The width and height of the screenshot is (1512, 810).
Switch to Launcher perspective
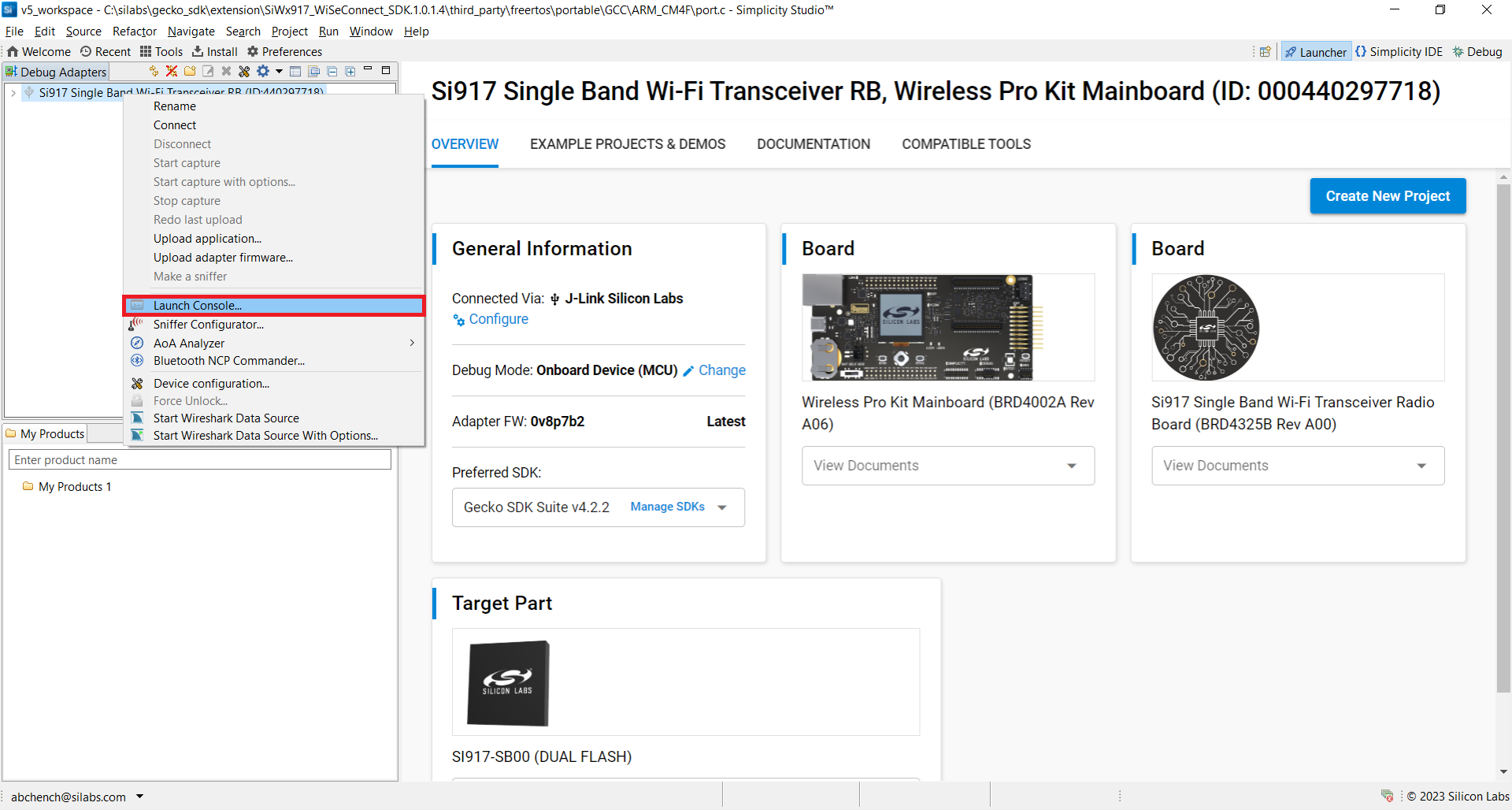1316,52
